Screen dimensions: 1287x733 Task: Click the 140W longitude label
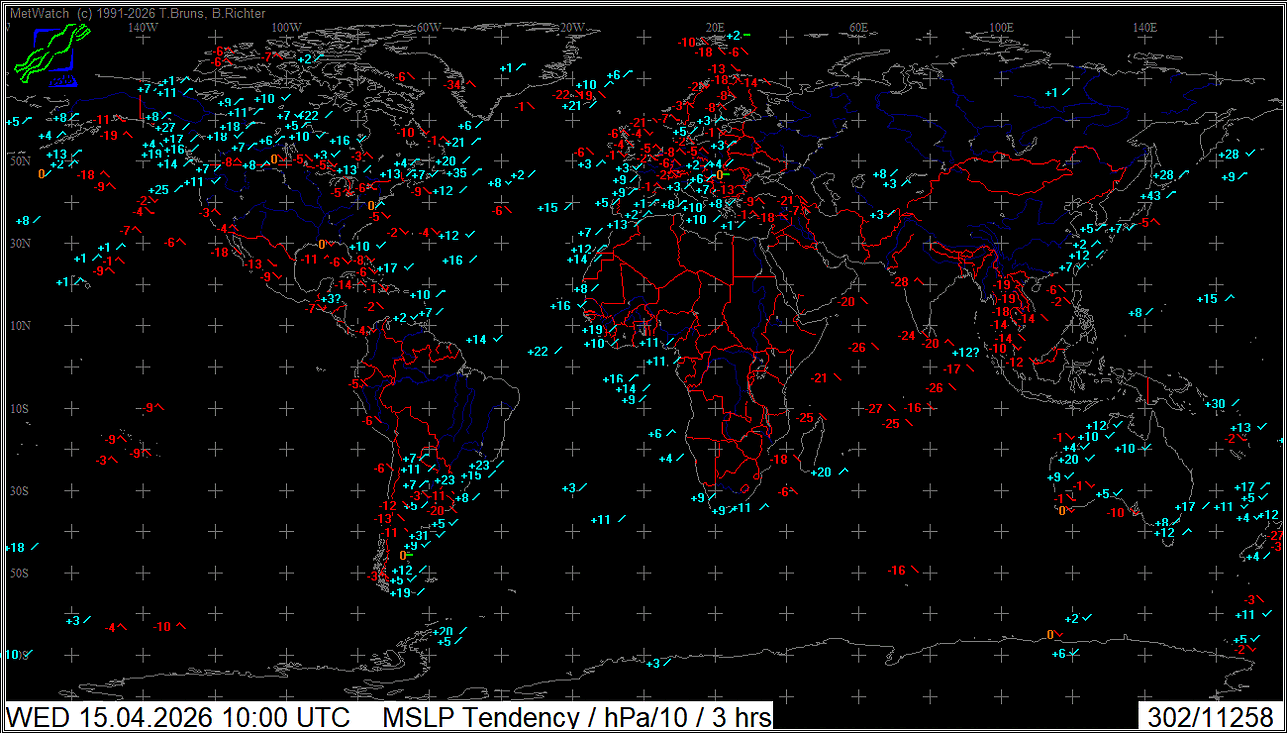[143, 27]
